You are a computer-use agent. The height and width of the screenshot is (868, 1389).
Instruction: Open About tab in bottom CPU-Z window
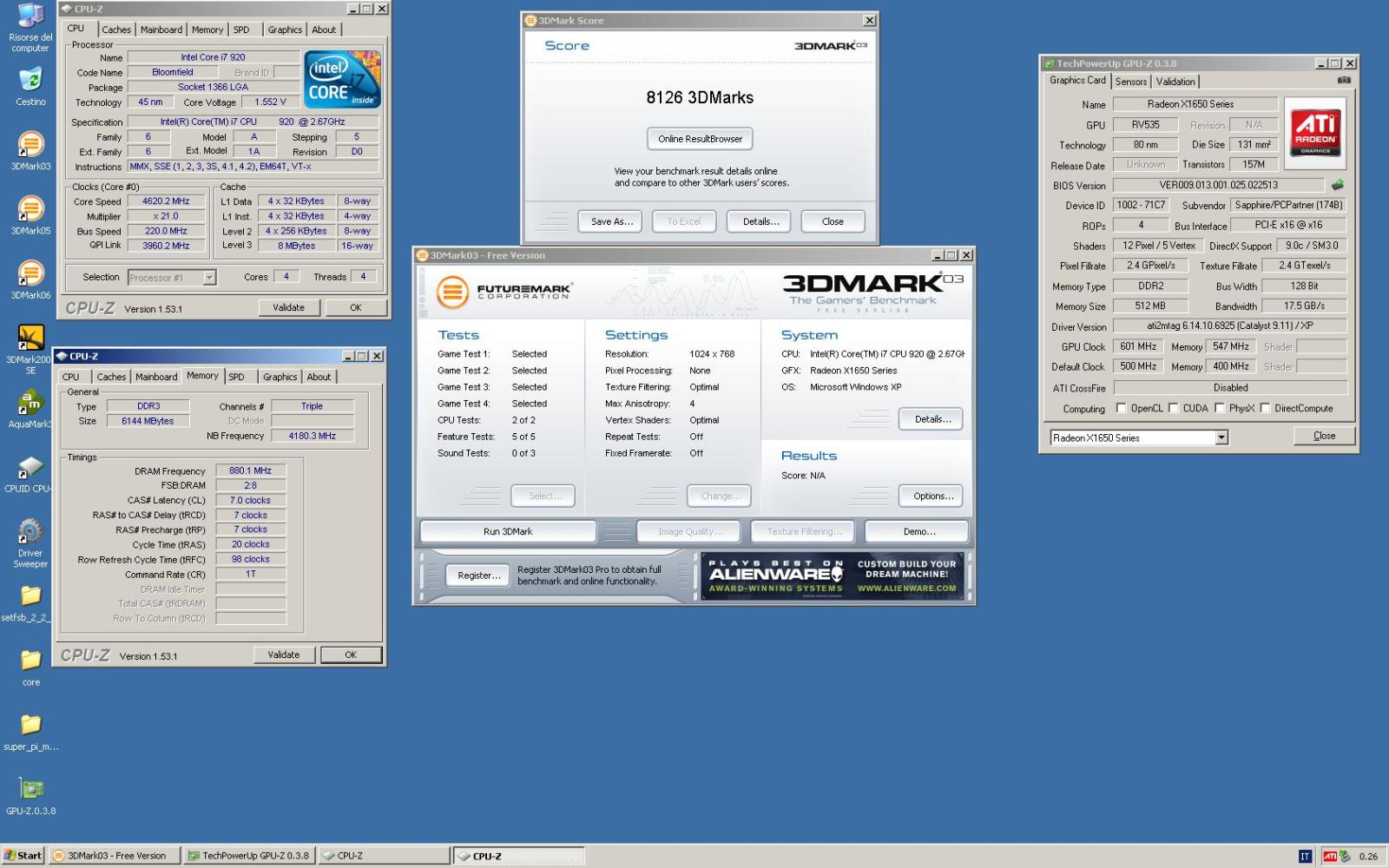319,377
